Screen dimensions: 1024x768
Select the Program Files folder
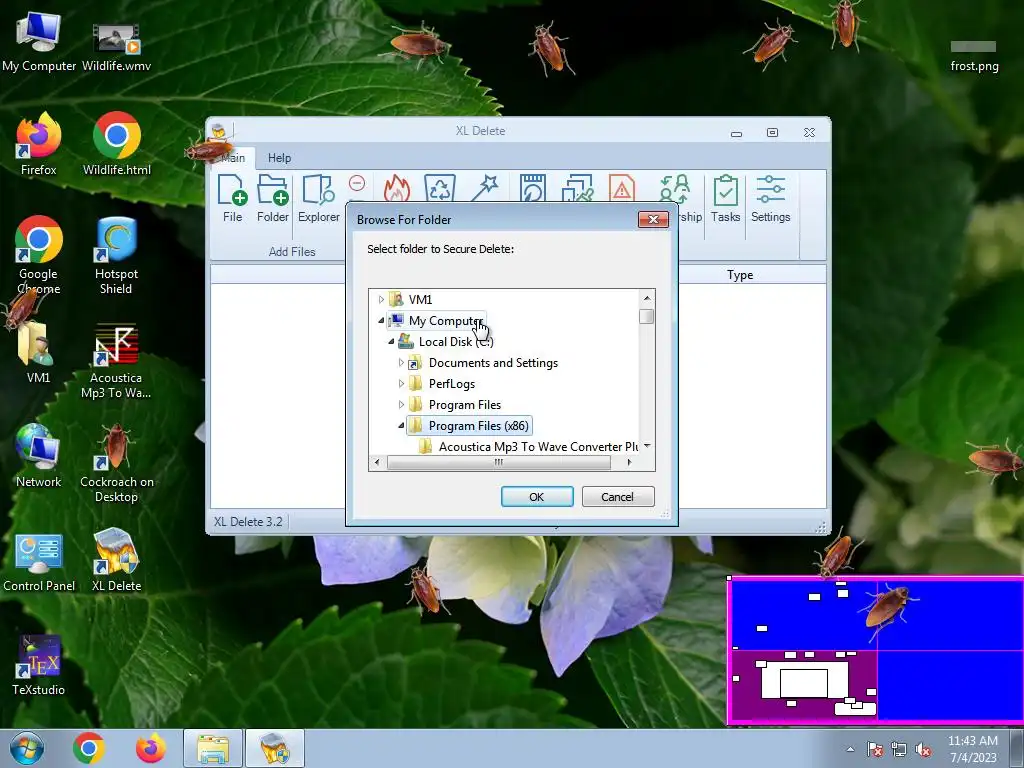click(x=464, y=404)
